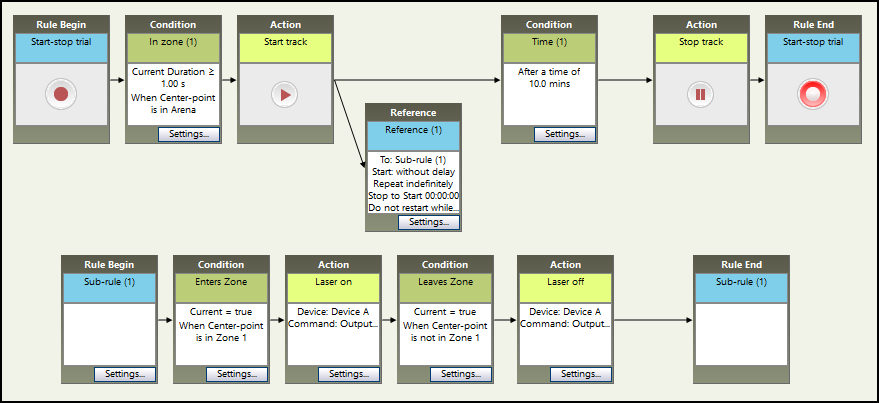Select the Laser on action title

click(x=333, y=282)
